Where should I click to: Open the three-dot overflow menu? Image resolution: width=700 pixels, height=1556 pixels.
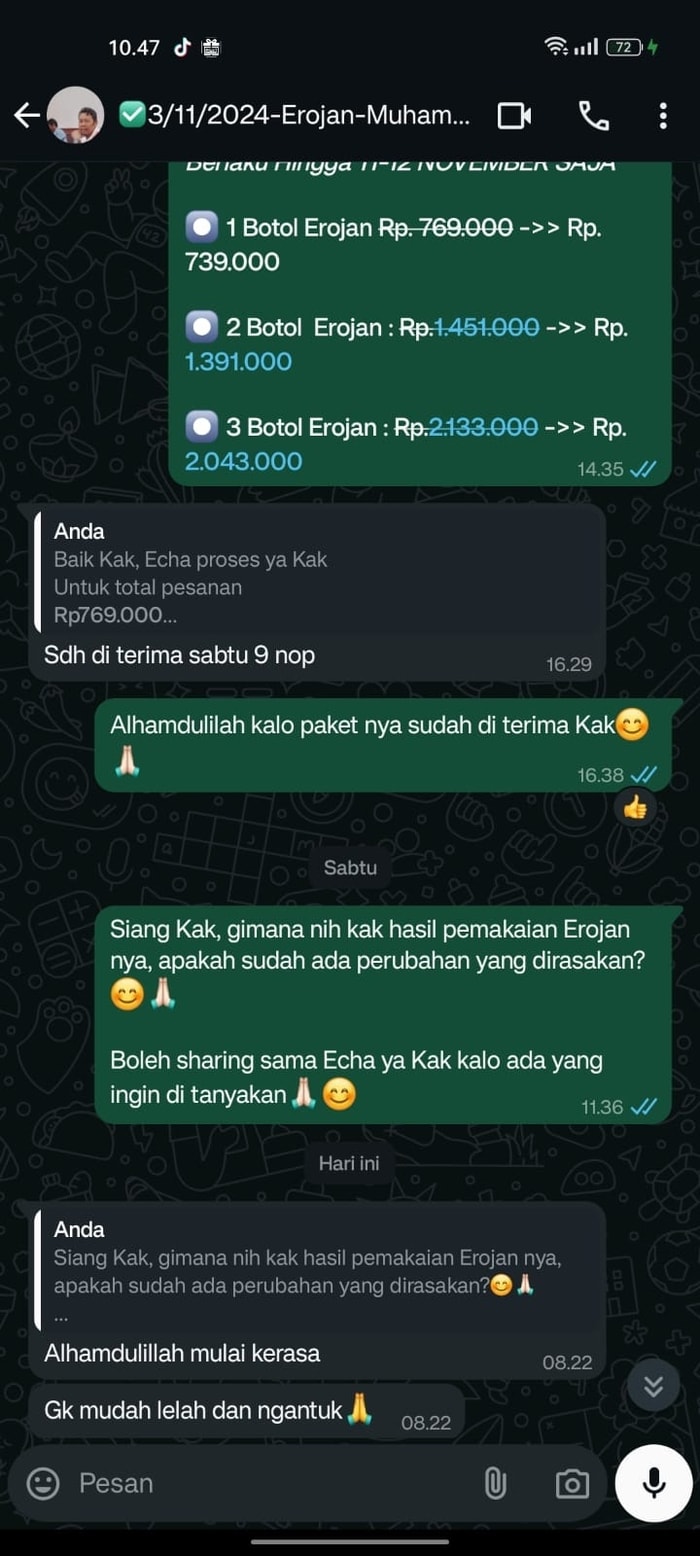[663, 116]
